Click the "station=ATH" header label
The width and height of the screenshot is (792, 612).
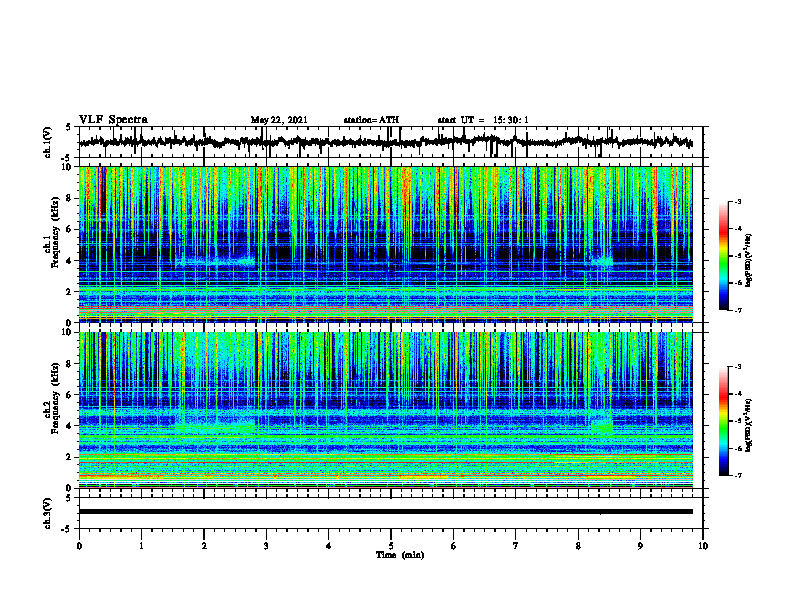371,120
